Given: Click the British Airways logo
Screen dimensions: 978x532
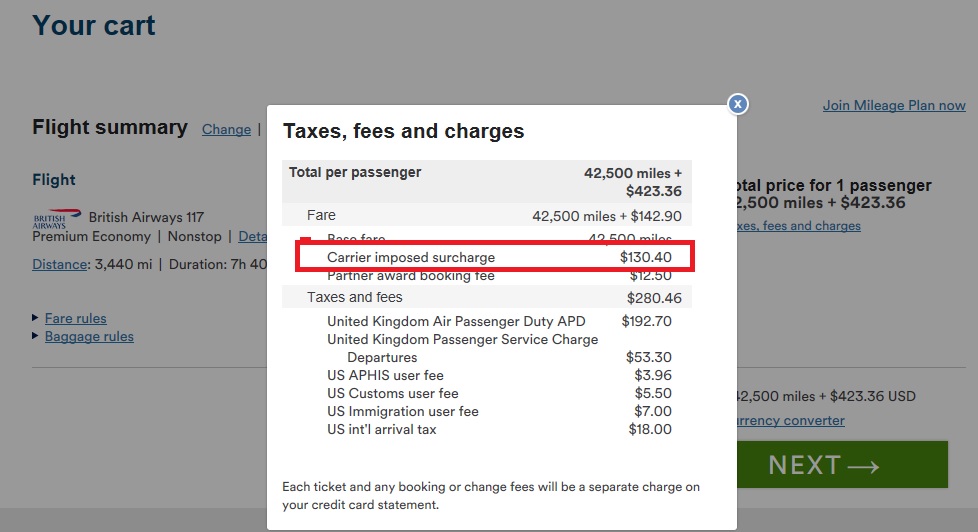Looking at the screenshot, I should tap(57, 218).
